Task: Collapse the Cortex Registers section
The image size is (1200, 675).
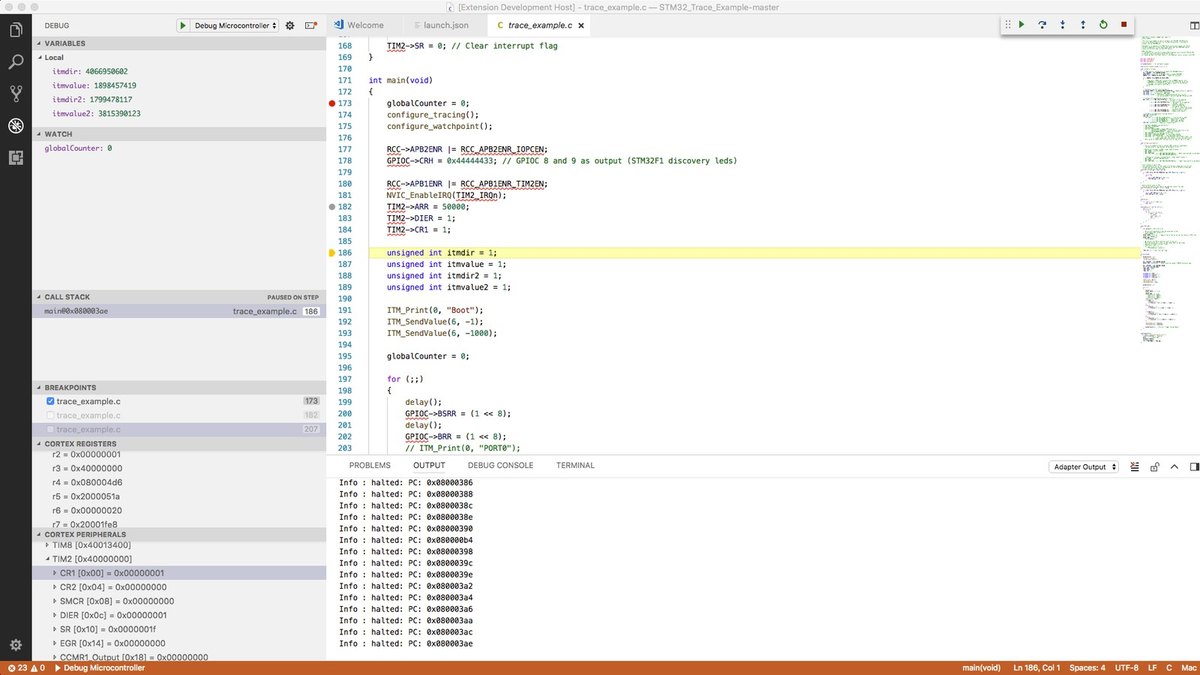Action: (179, 443)
